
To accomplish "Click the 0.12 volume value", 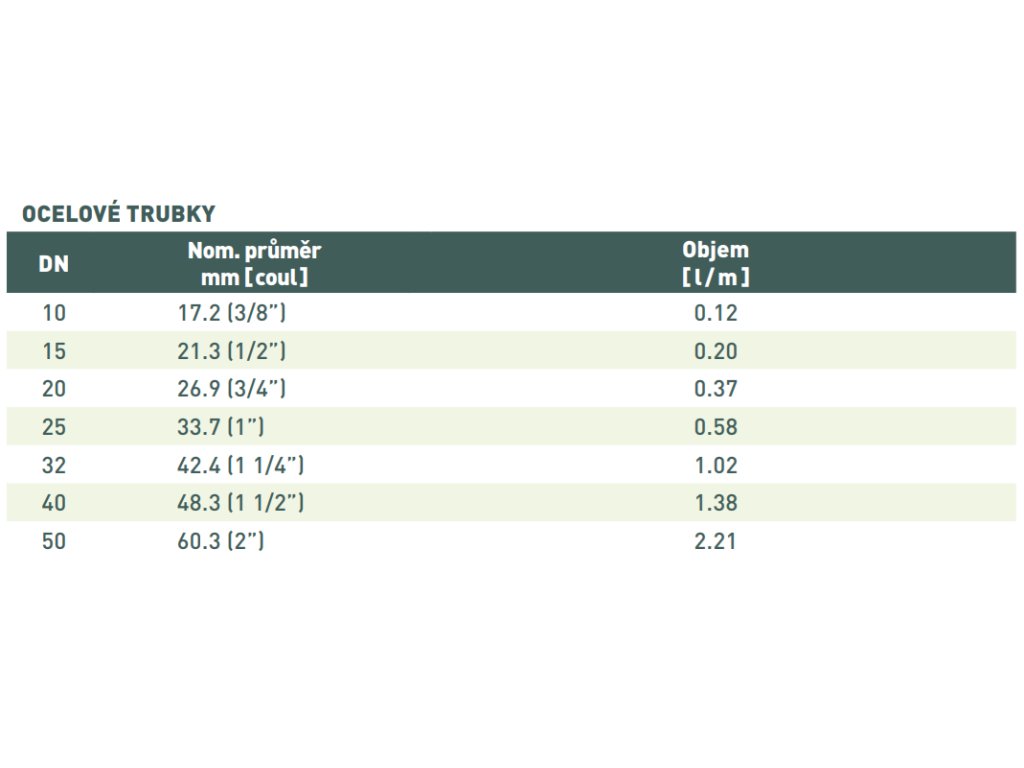I will click(715, 313).
